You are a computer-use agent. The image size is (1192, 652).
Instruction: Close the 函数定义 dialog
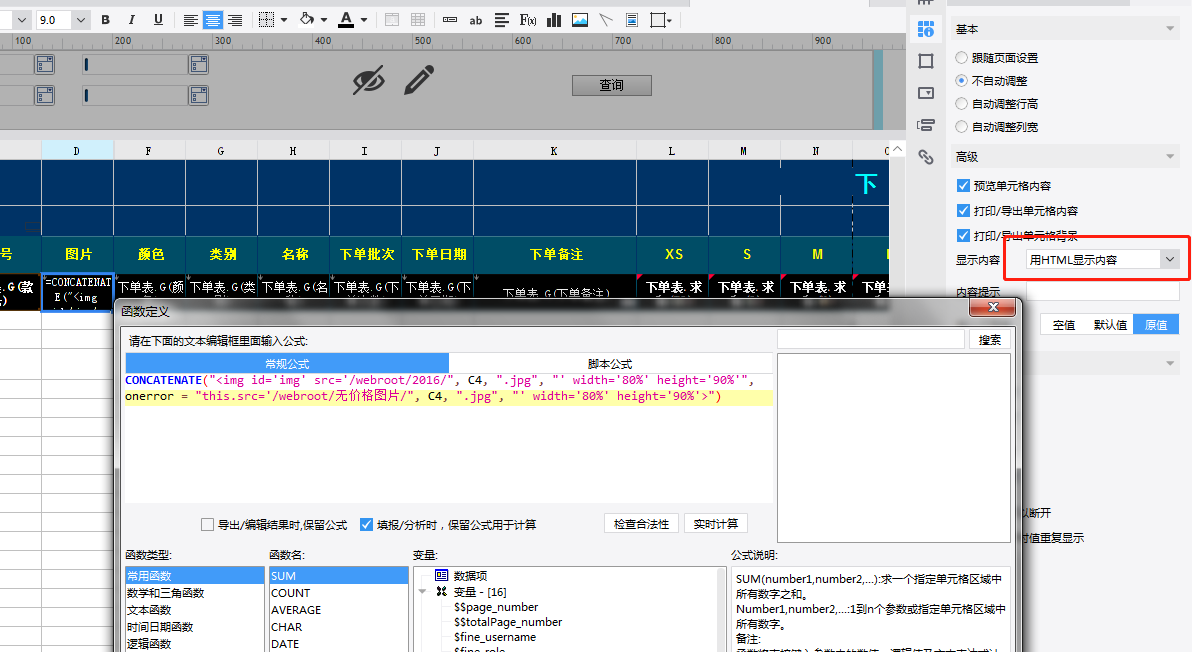coord(993,307)
